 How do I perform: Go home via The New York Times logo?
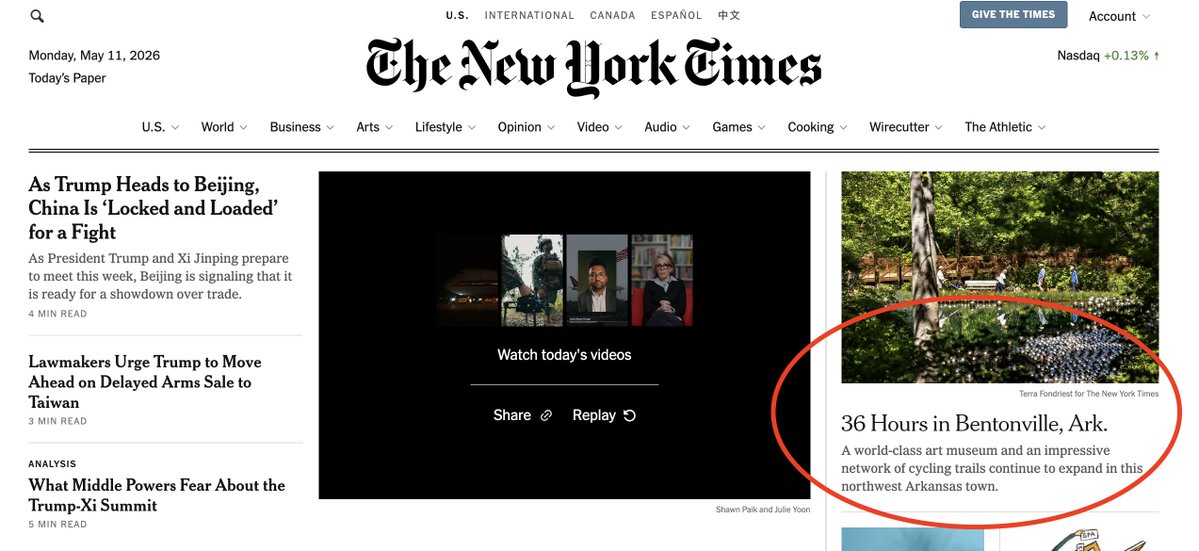593,67
